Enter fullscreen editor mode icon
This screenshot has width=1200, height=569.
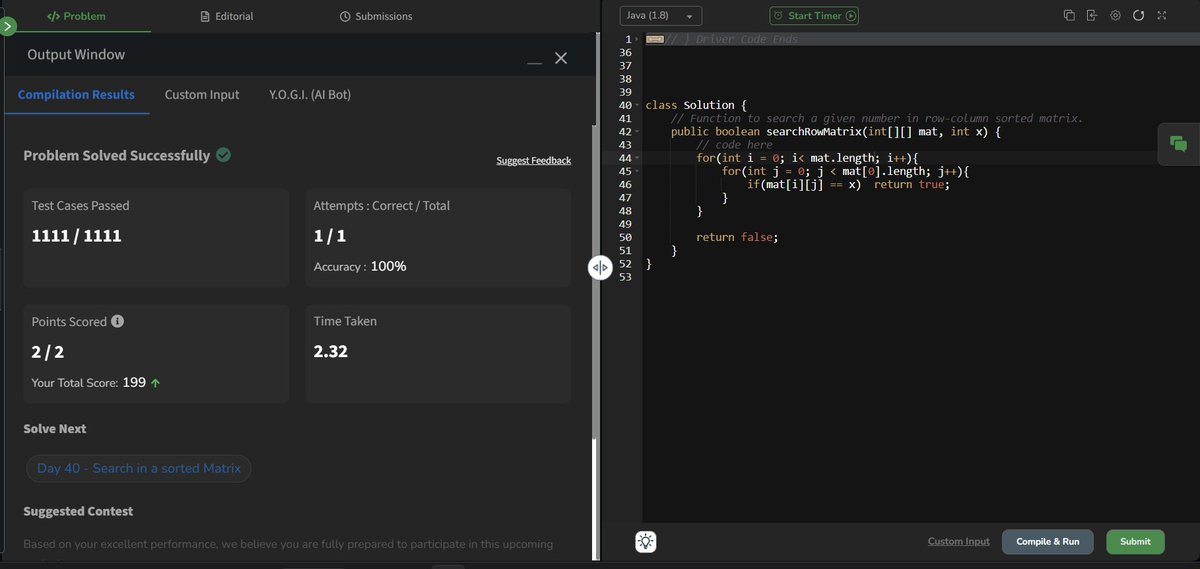[1162, 16]
